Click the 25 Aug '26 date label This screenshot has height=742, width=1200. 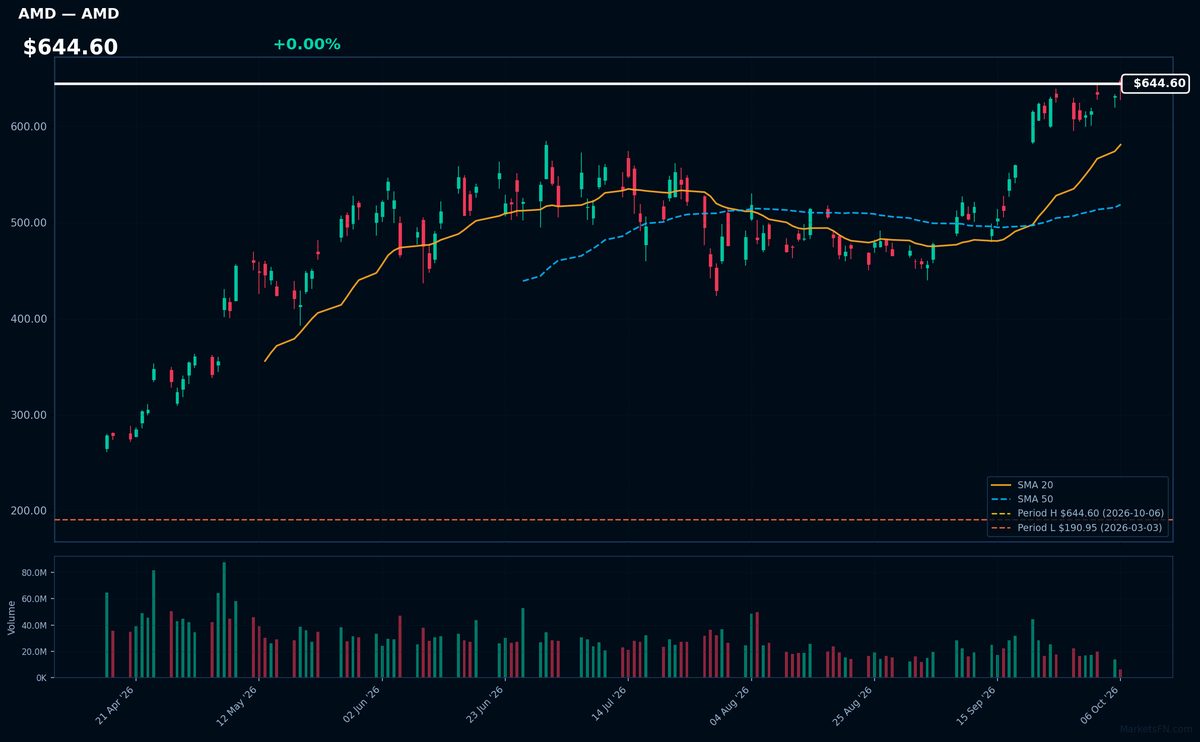[x=855, y=706]
